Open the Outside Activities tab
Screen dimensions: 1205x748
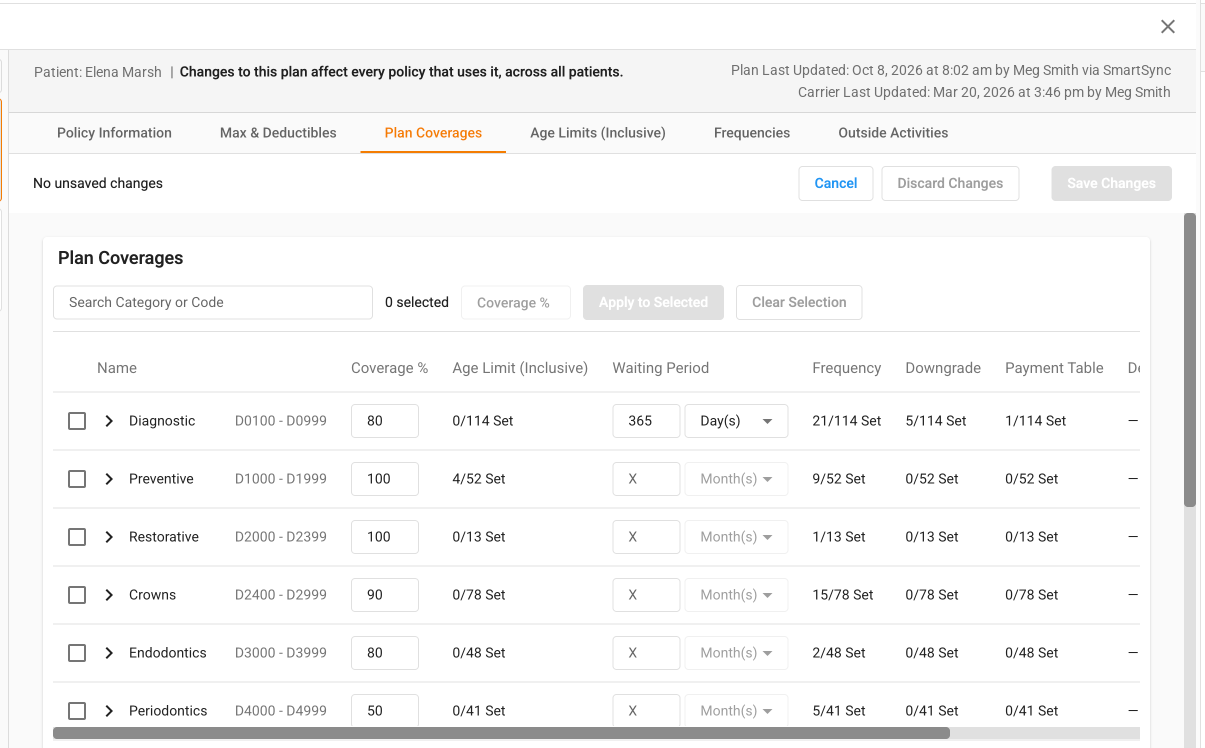click(x=893, y=133)
